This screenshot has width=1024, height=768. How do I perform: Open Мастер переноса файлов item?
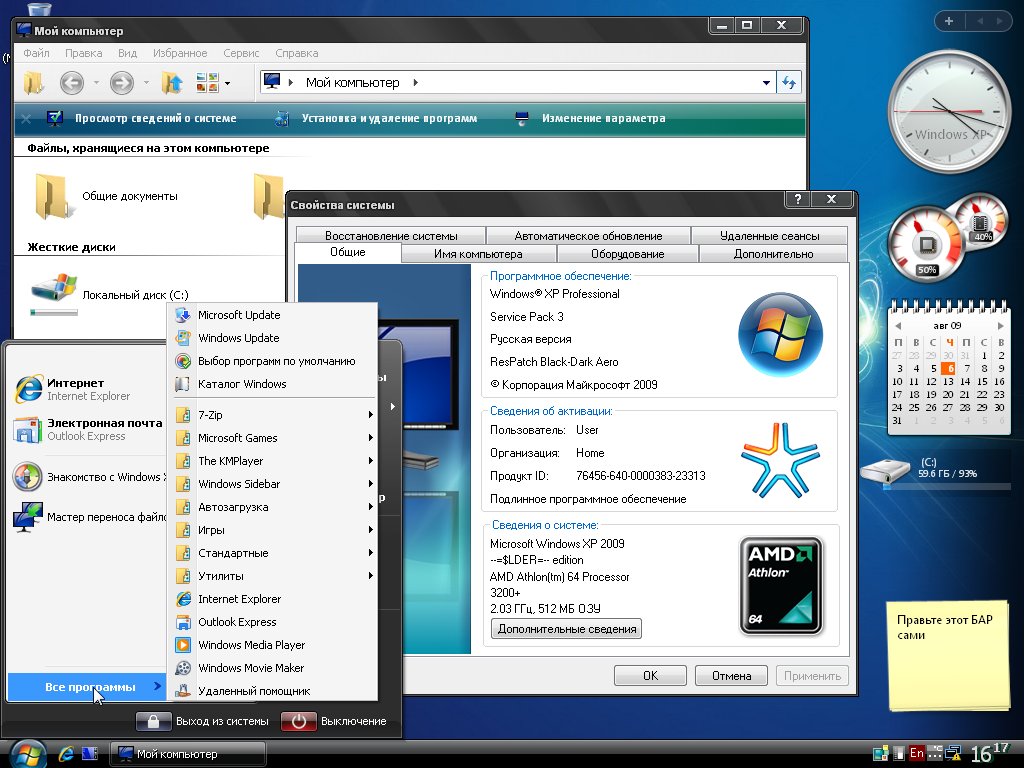pos(88,517)
